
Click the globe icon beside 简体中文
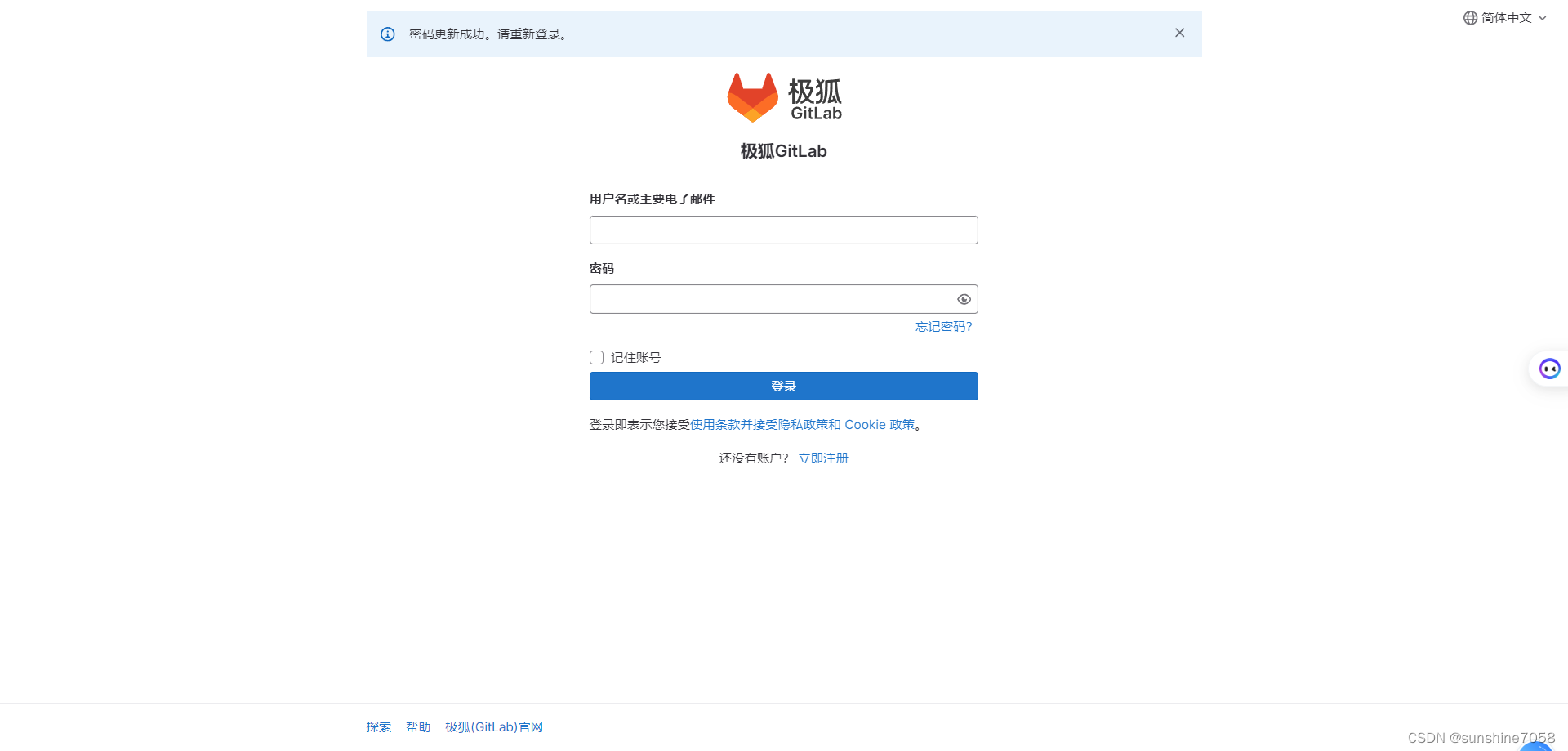tap(1470, 18)
